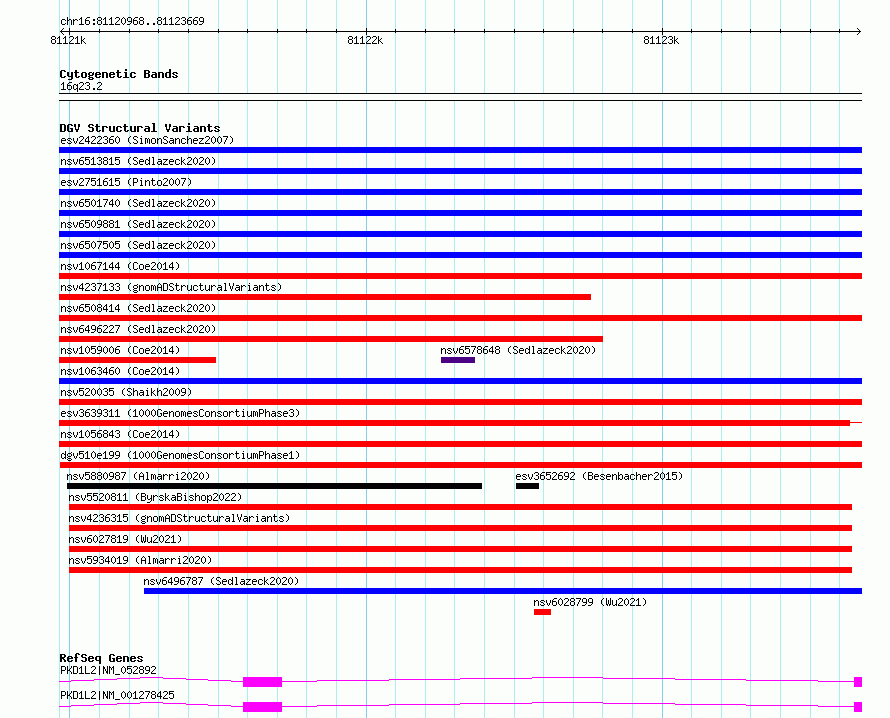The width and height of the screenshot is (890, 718).
Task: Click the Cytogenetic Bands track title
Action: pyautogui.click(x=119, y=74)
